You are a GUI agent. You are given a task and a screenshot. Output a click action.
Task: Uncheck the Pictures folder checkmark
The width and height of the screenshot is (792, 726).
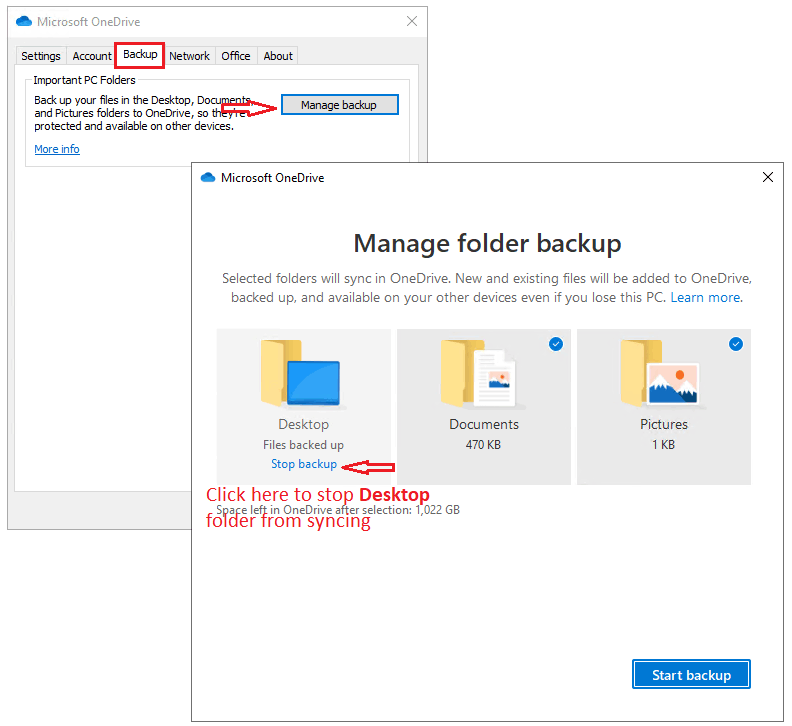click(x=735, y=344)
